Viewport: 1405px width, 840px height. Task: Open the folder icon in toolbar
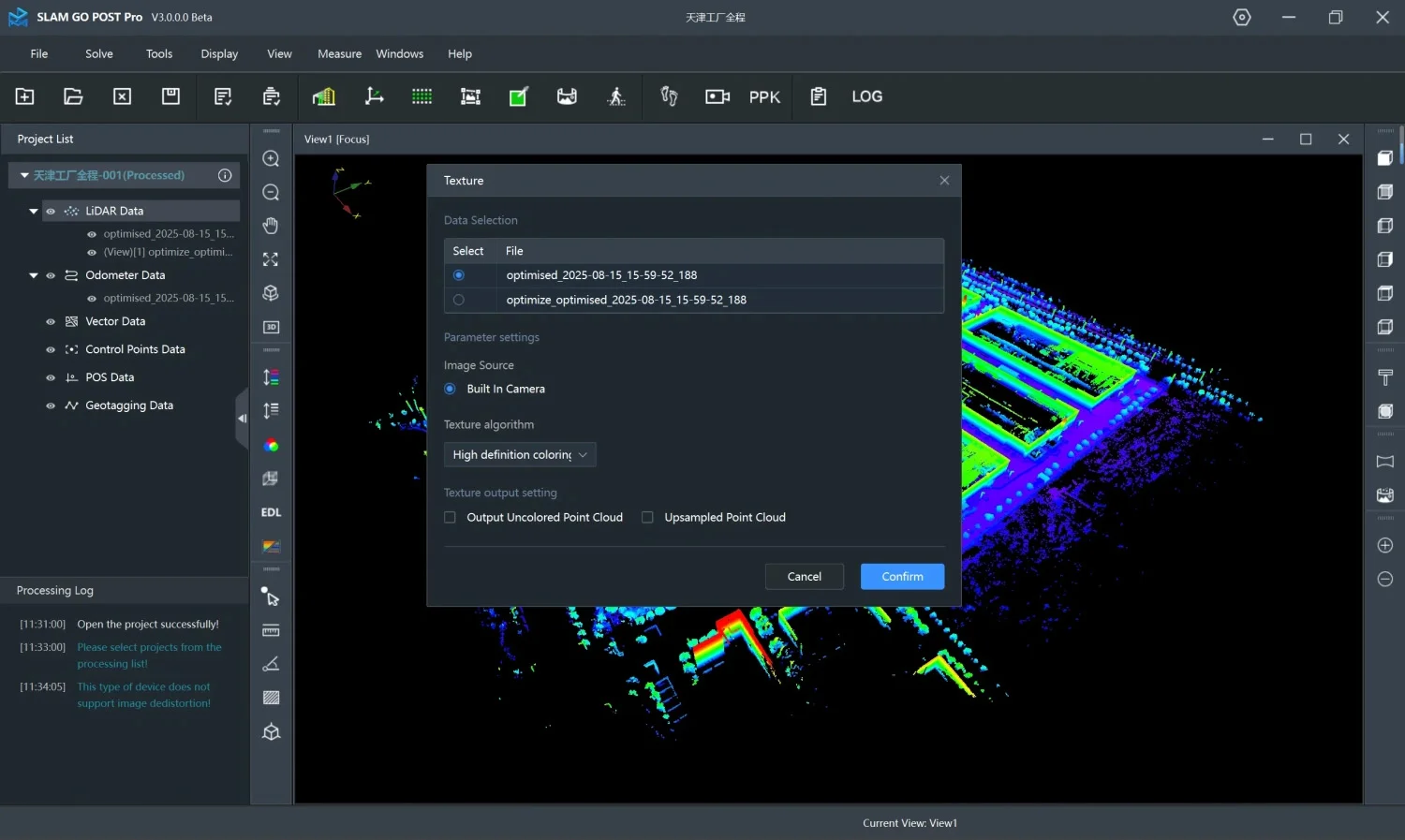click(73, 96)
